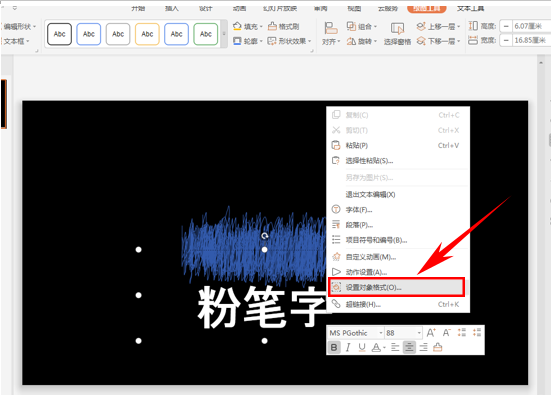Toggle Bold in the mini toolbar
The image size is (551, 395).
point(334,348)
